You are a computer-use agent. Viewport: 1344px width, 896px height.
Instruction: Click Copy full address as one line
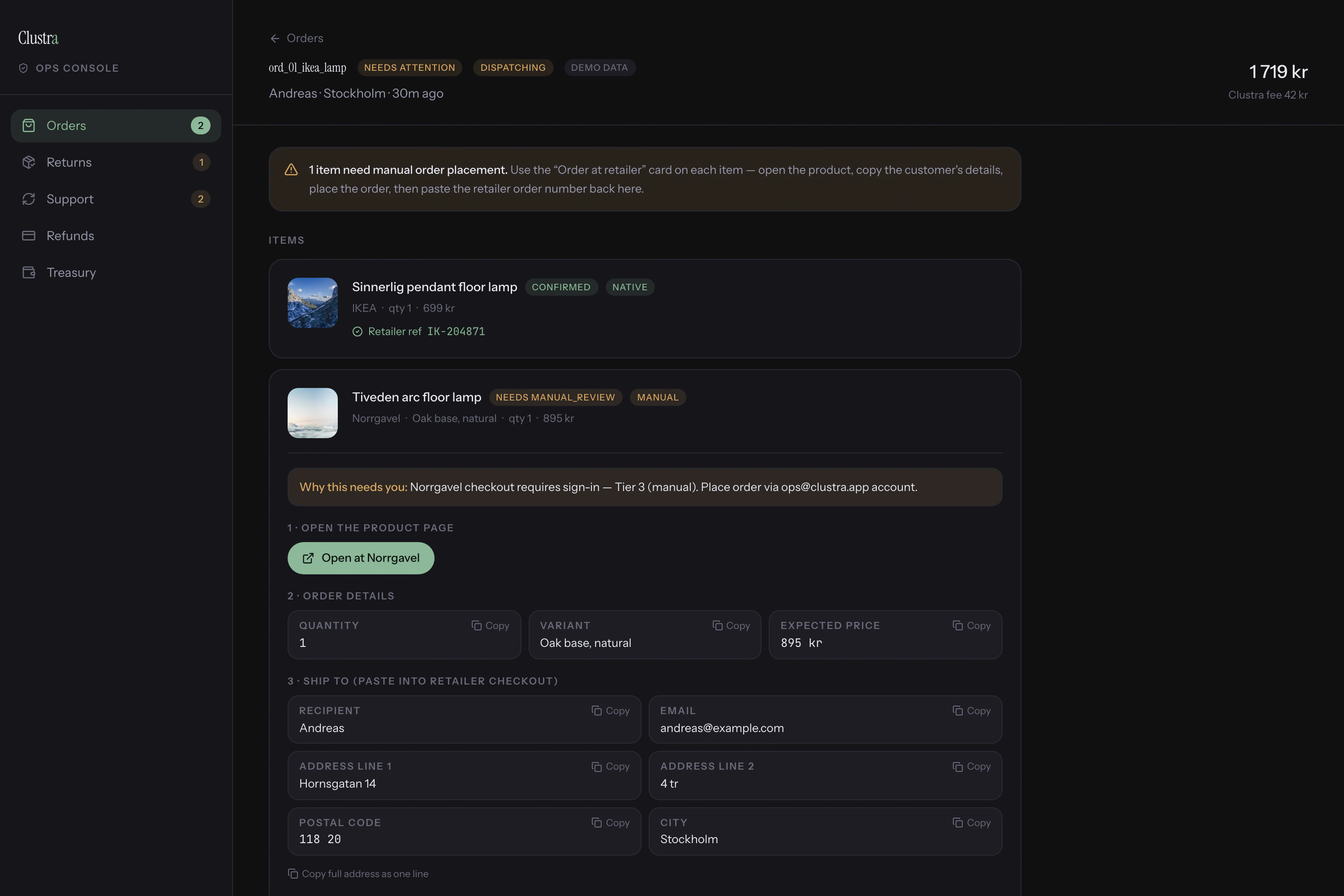tap(358, 874)
